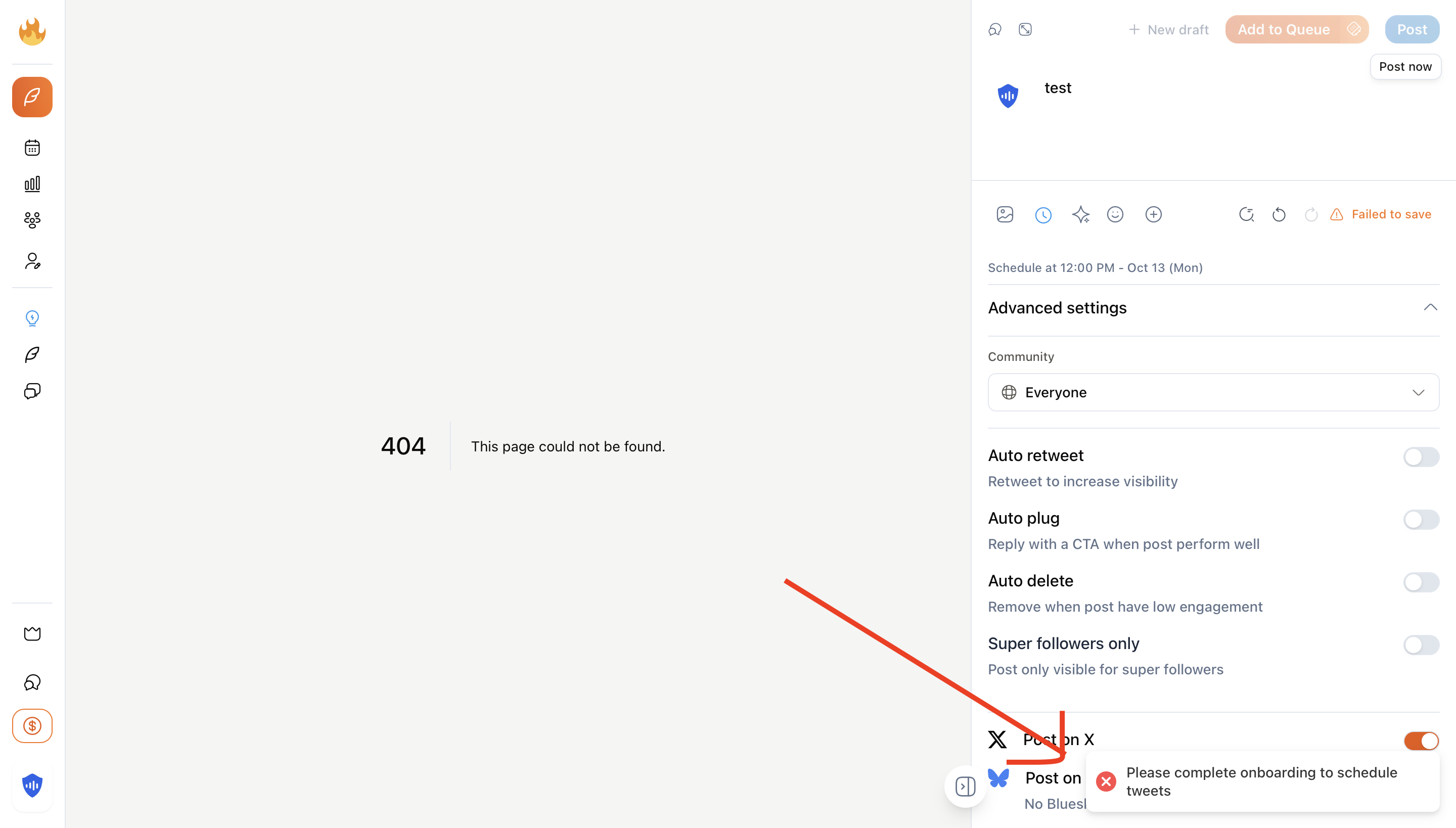Select the lightbulb inspiration sidebar item
1456x828 pixels.
pyautogui.click(x=32, y=318)
